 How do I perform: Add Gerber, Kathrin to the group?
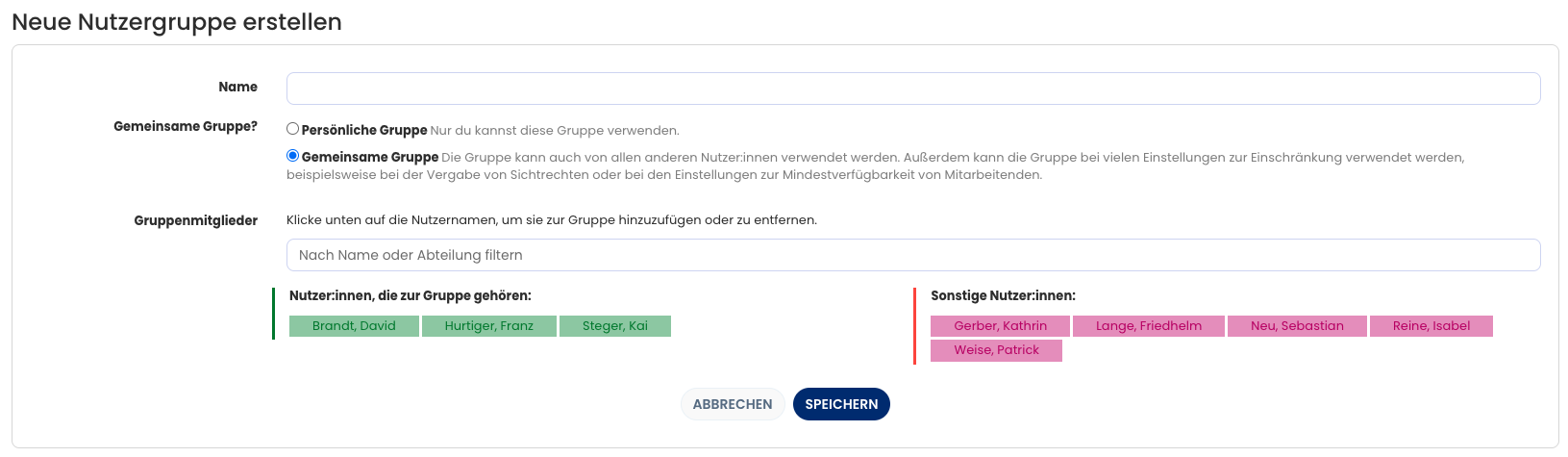[1000, 326]
